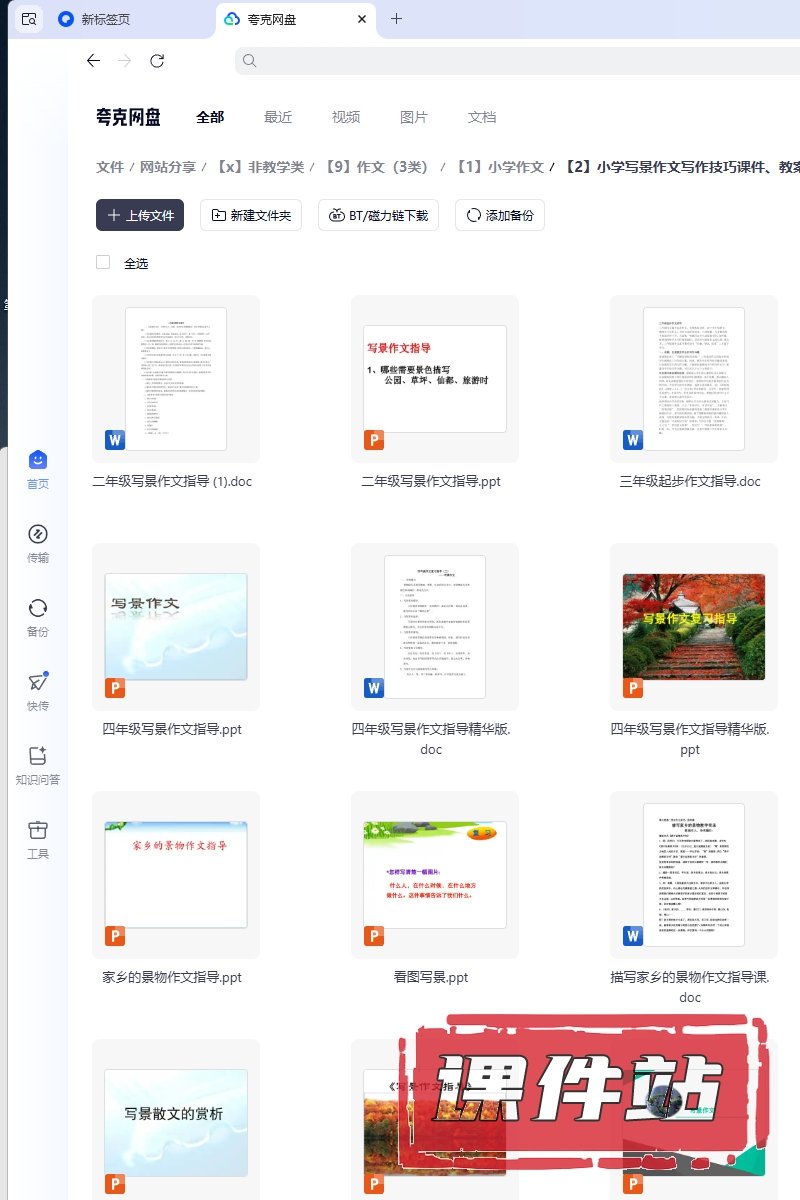
Task: Reload the page with the refresh icon
Action: click(157, 61)
